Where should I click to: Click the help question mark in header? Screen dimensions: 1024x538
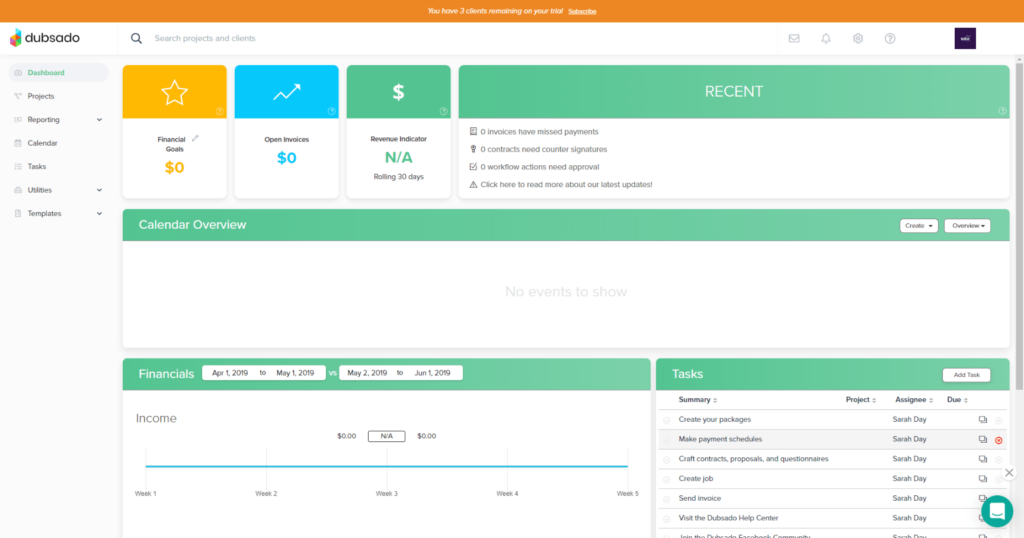pos(890,38)
